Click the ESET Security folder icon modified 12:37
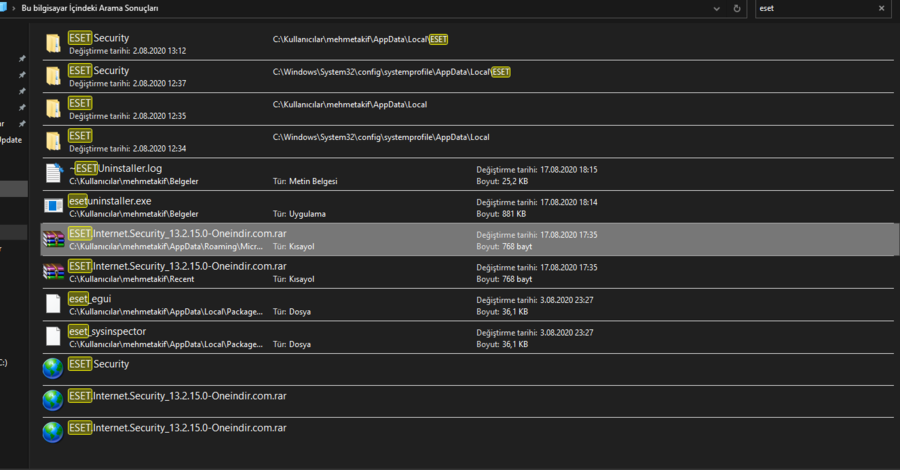Viewport: 900px width, 470px height. click(x=53, y=76)
